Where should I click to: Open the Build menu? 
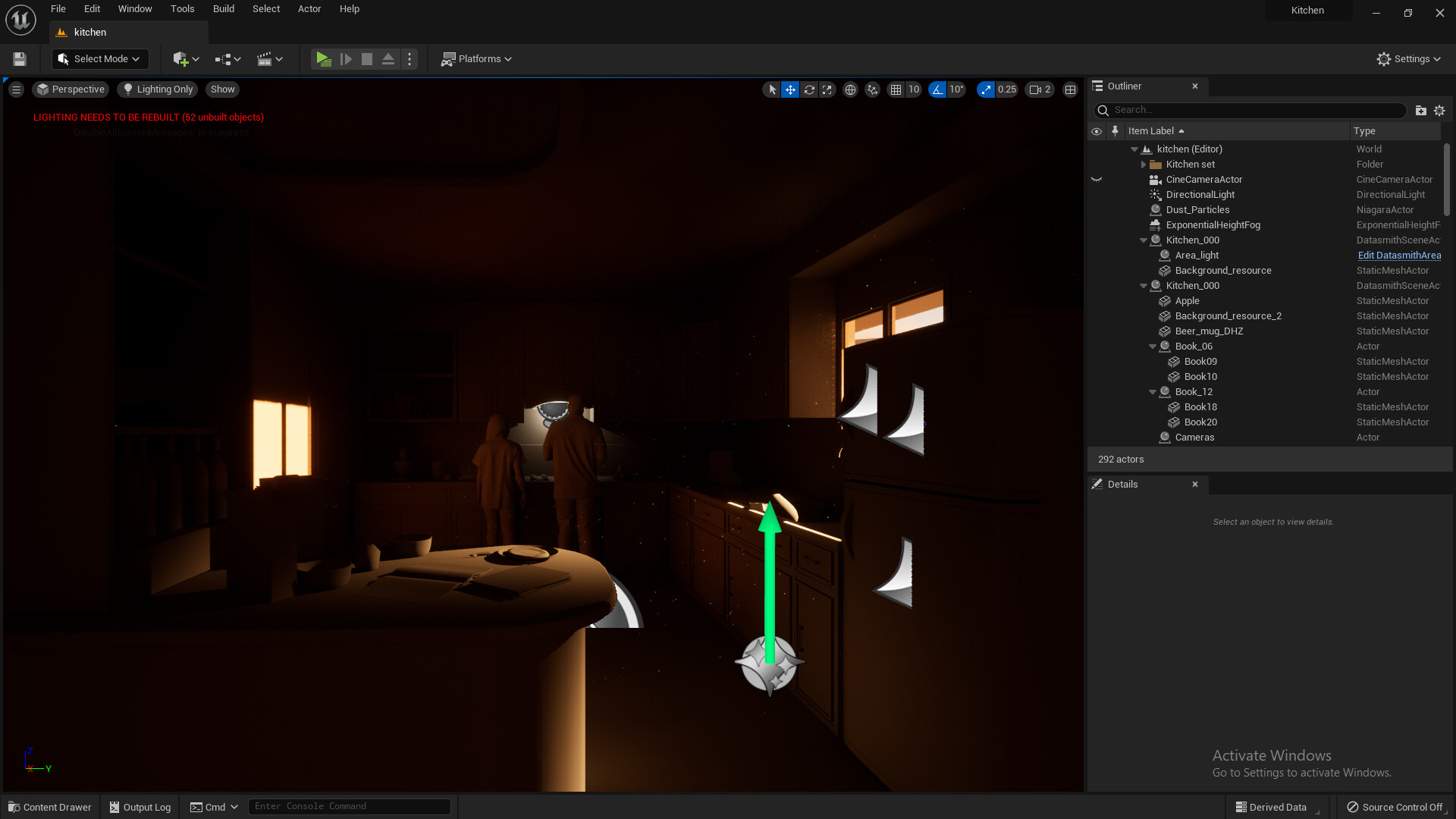coord(223,9)
